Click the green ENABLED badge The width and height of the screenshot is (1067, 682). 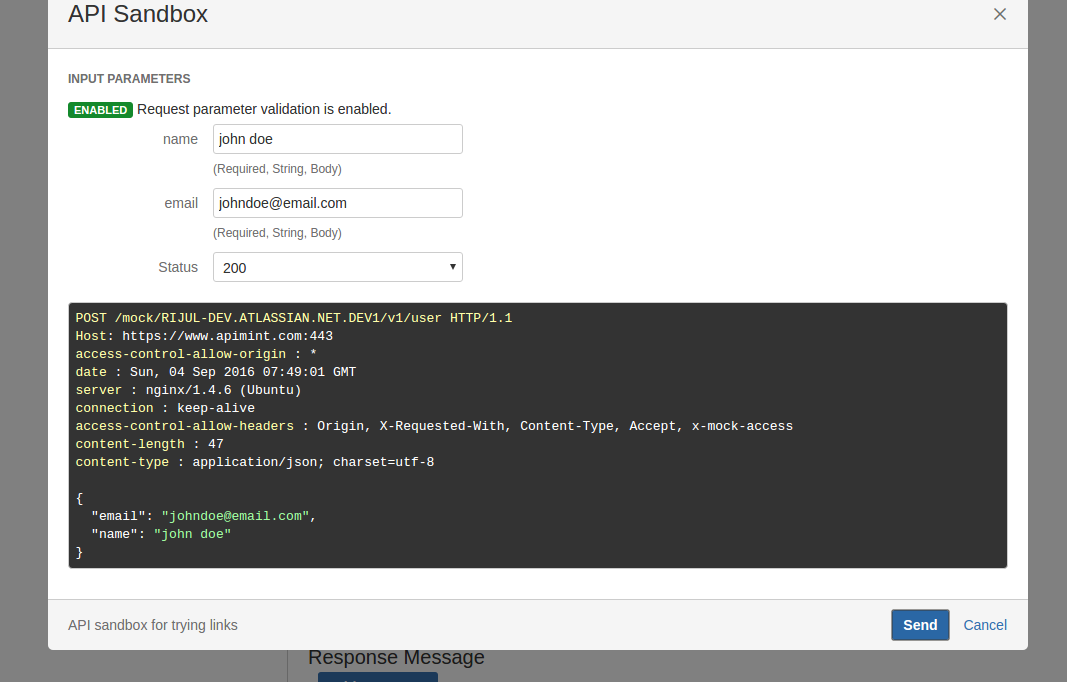[x=100, y=110]
